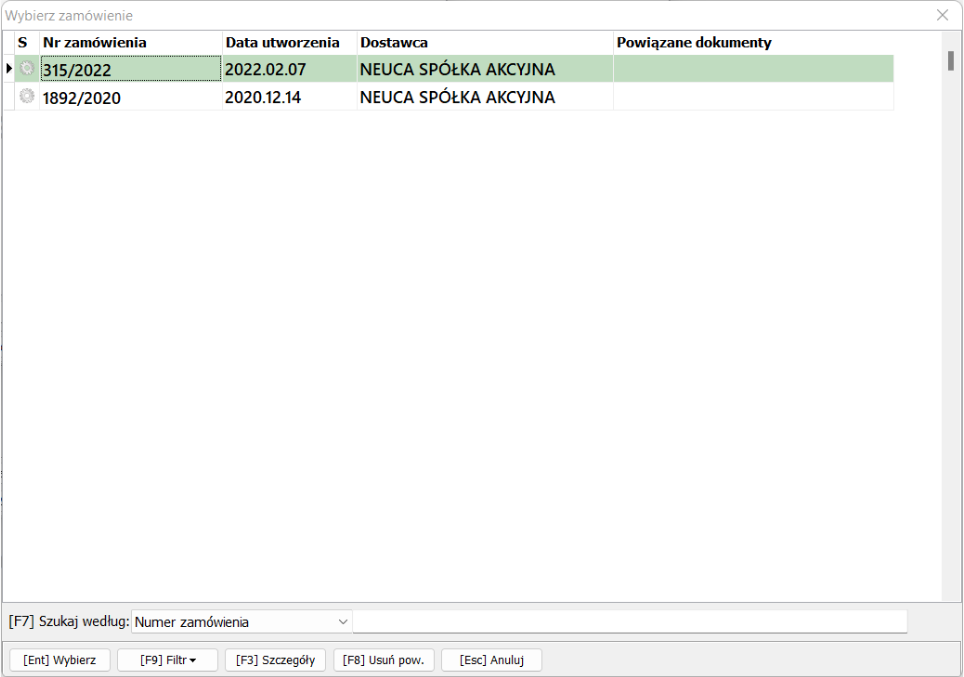Viewport: 964px width, 677px height.
Task: Open the Szukaj według combo box
Action: [x=241, y=622]
